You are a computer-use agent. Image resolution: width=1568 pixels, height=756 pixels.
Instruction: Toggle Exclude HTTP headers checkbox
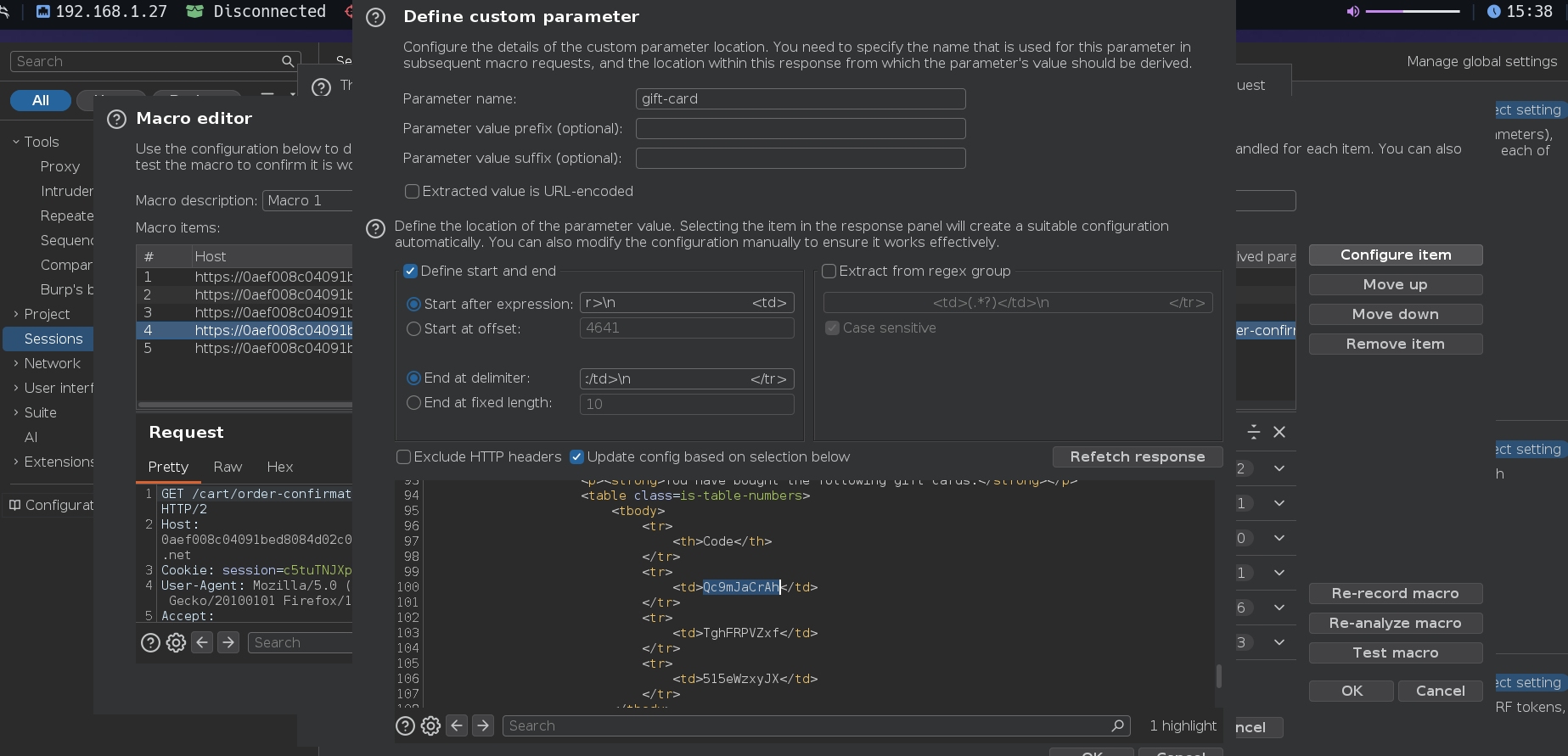coord(404,457)
